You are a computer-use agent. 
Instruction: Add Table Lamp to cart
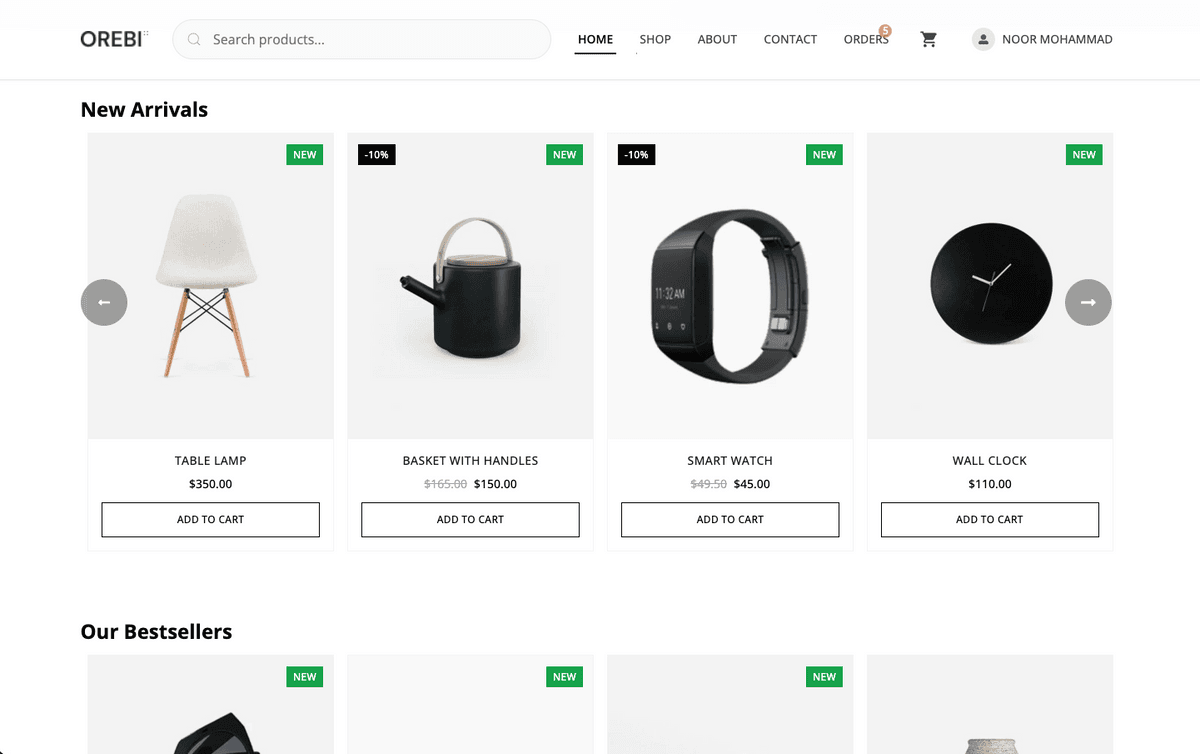210,520
